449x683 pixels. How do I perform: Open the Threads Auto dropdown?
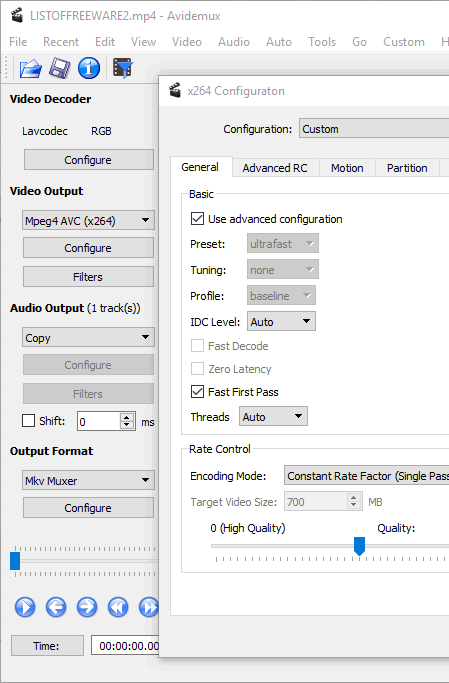[273, 416]
